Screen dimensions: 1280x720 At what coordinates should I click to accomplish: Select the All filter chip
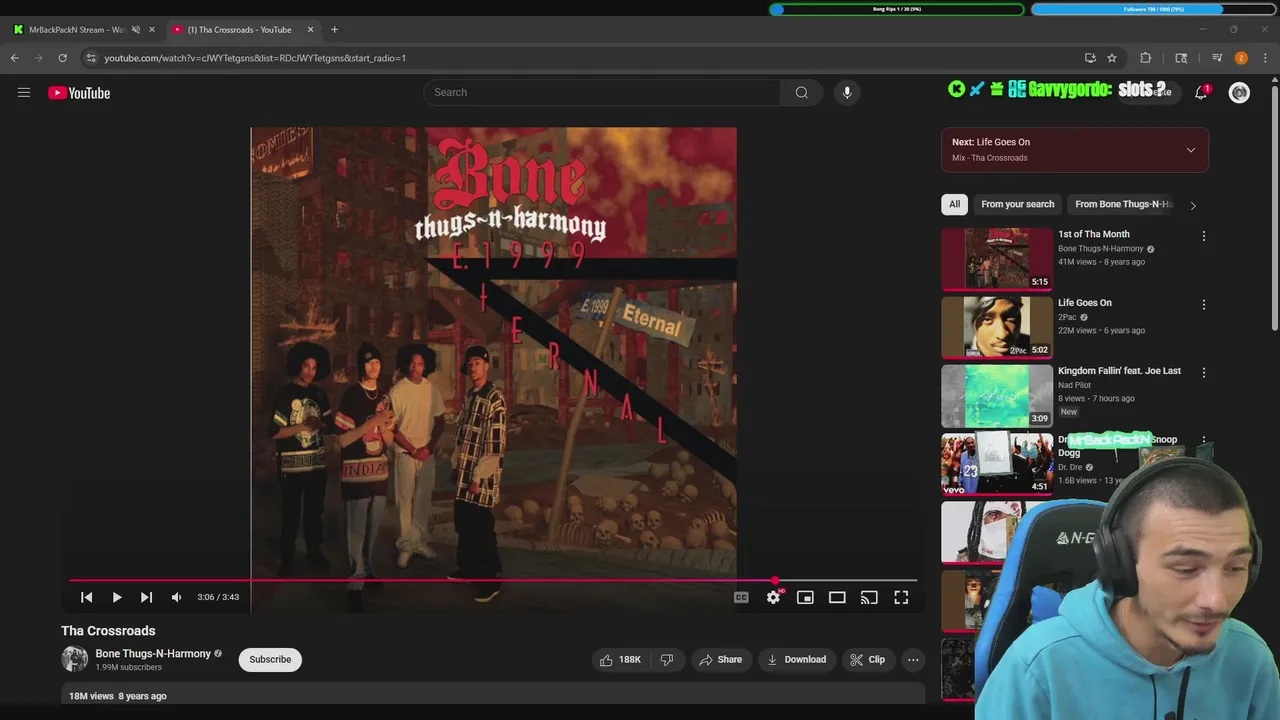[954, 204]
